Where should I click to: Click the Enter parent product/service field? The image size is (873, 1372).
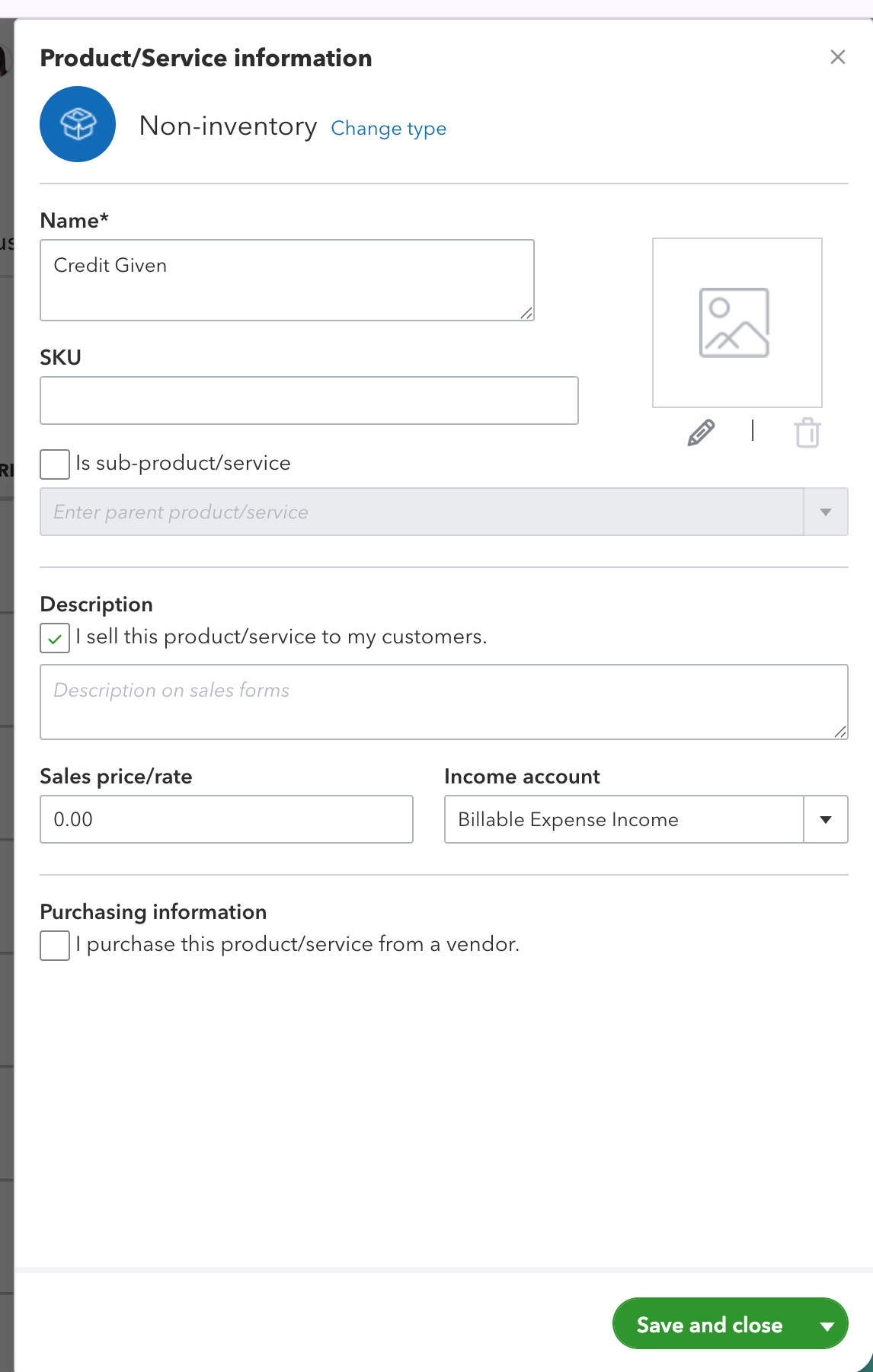click(x=421, y=512)
